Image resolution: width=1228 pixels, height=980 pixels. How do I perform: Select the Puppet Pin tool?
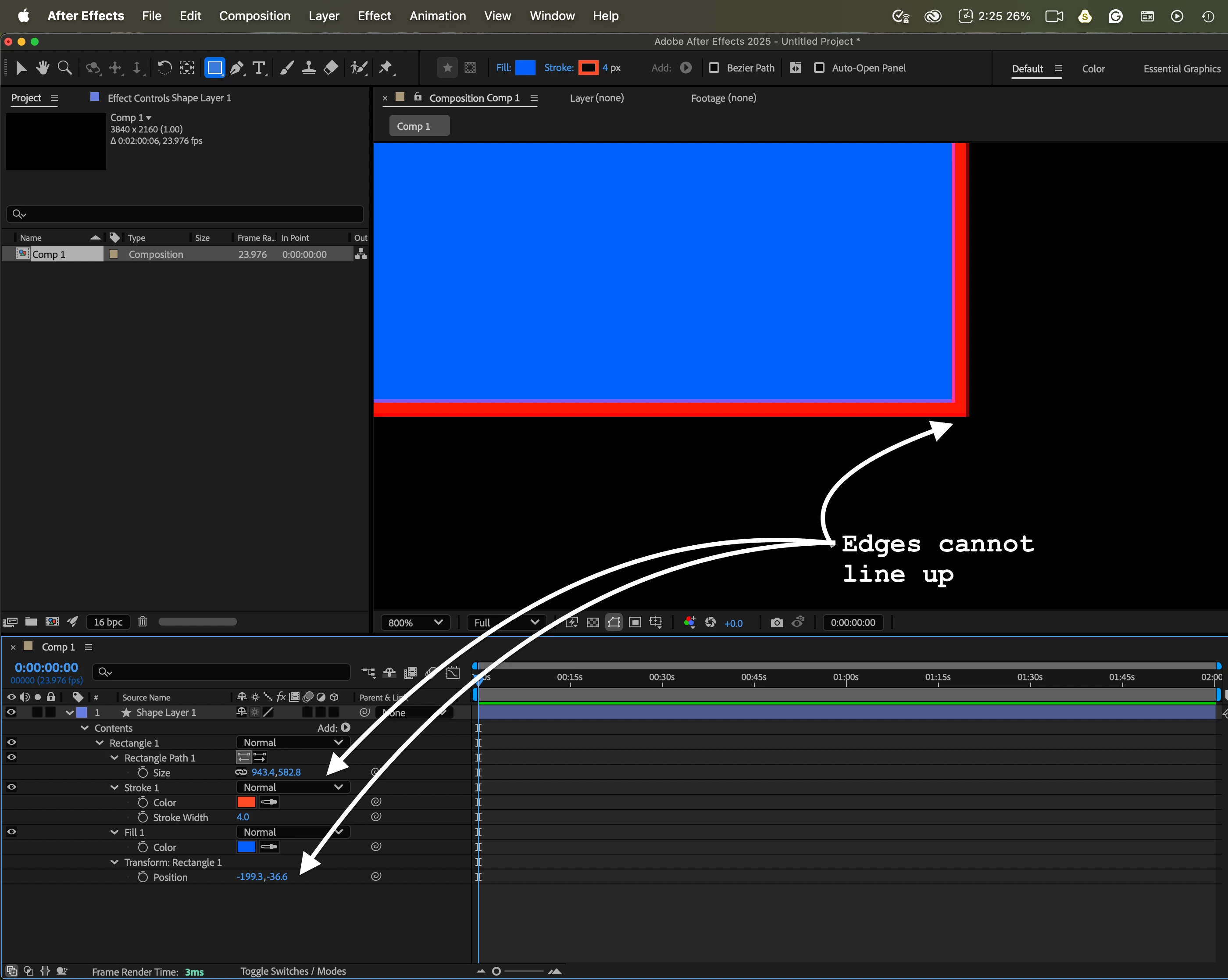coord(386,68)
